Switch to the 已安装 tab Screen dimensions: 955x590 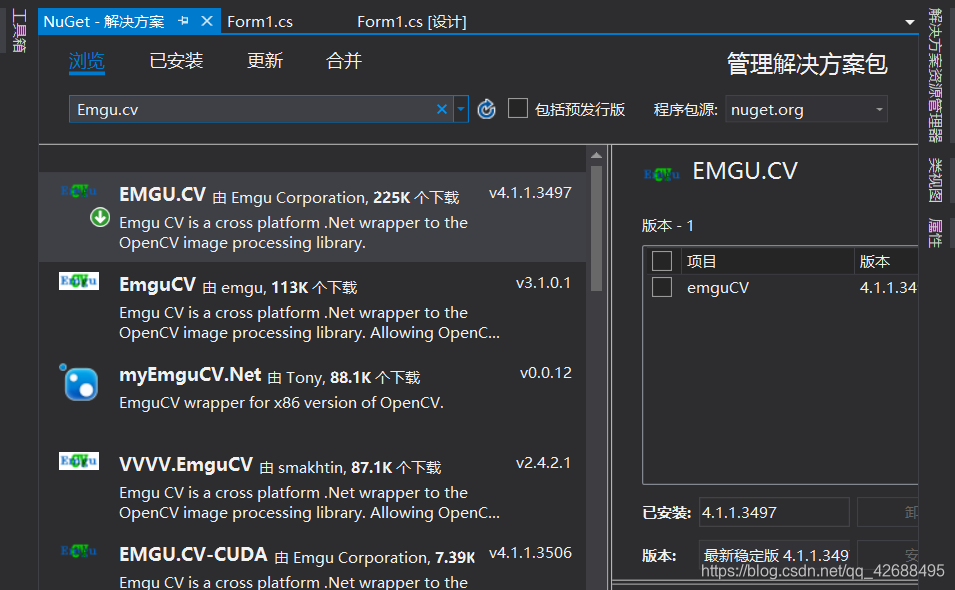pyautogui.click(x=176, y=61)
